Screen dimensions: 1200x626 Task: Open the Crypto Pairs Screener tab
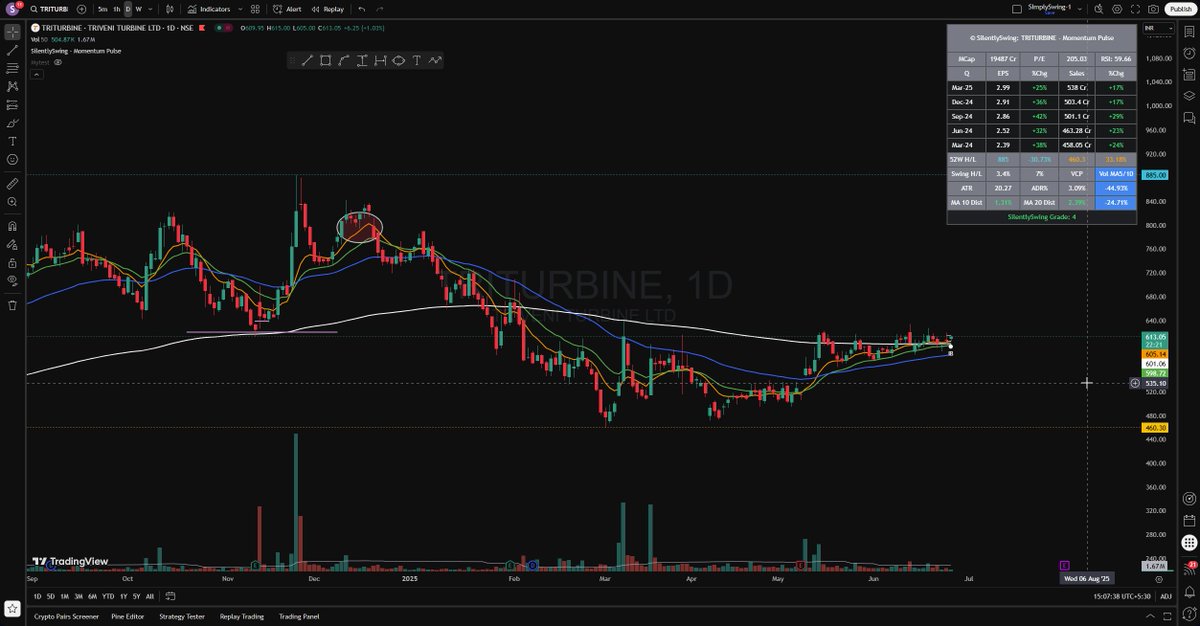tap(67, 616)
